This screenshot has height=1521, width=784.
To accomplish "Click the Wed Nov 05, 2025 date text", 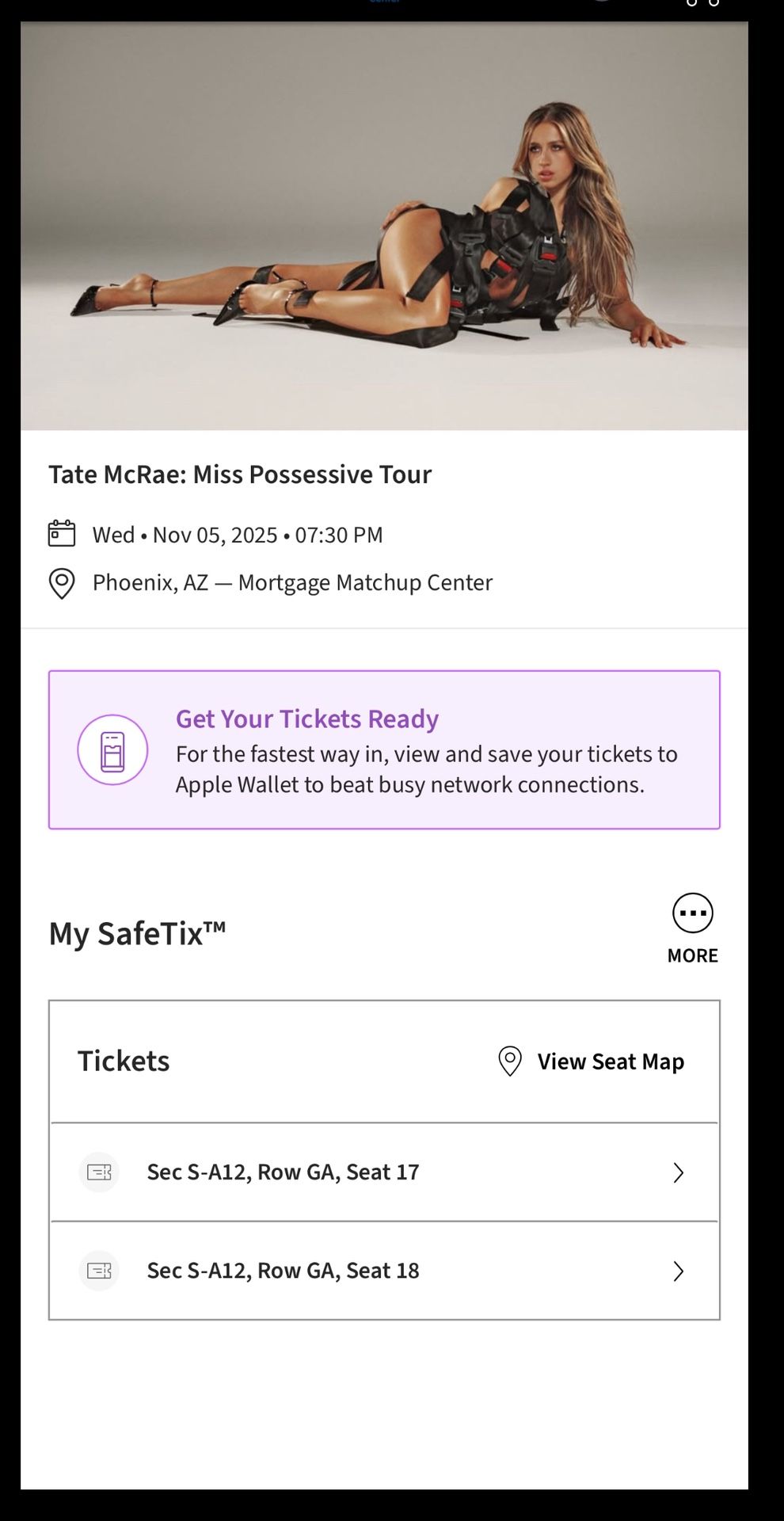I will coord(238,536).
